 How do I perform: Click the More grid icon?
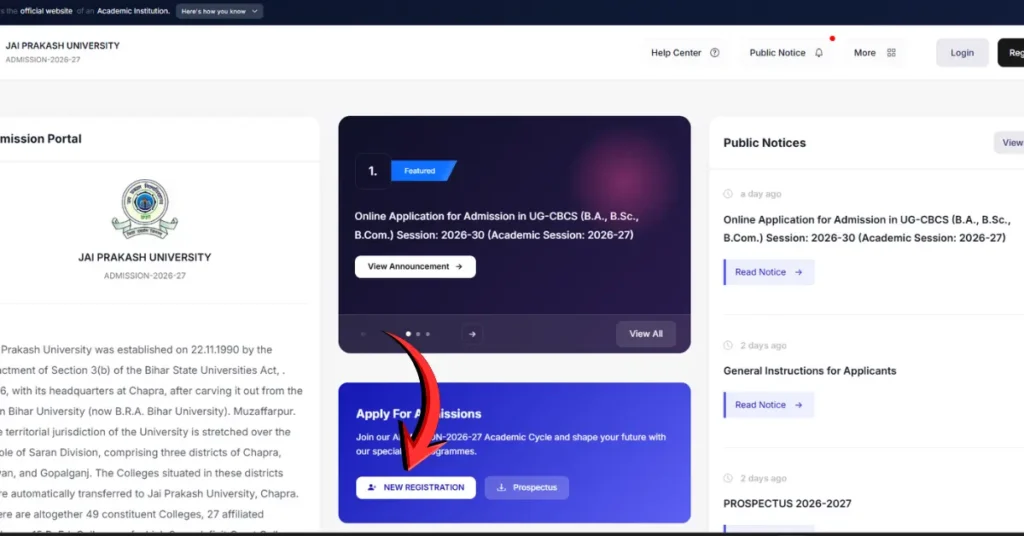(891, 53)
